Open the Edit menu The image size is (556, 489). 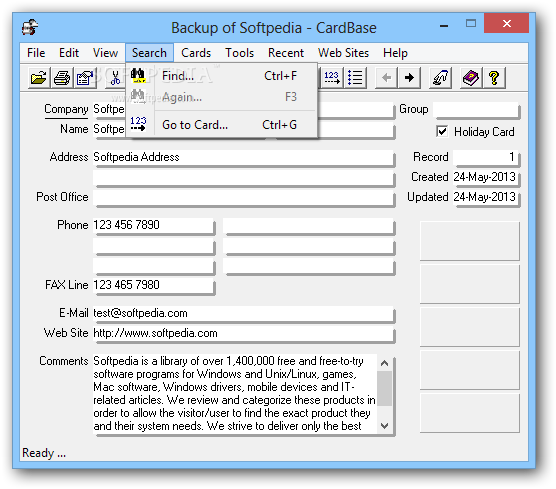pyautogui.click(x=69, y=53)
